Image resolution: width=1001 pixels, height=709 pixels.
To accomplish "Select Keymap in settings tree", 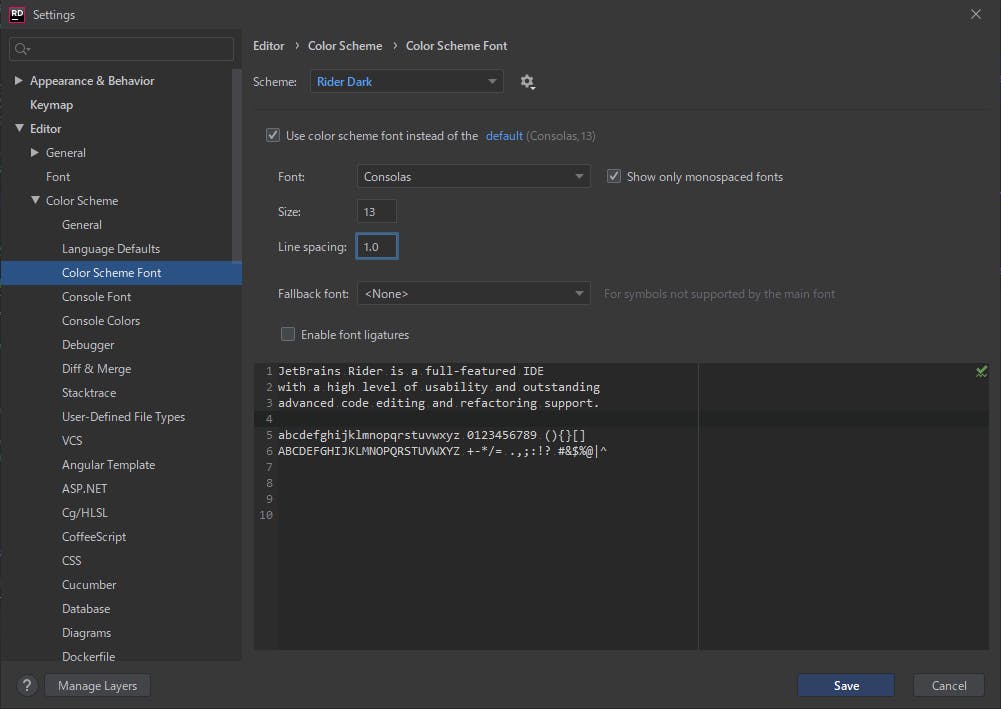I will click(x=52, y=105).
